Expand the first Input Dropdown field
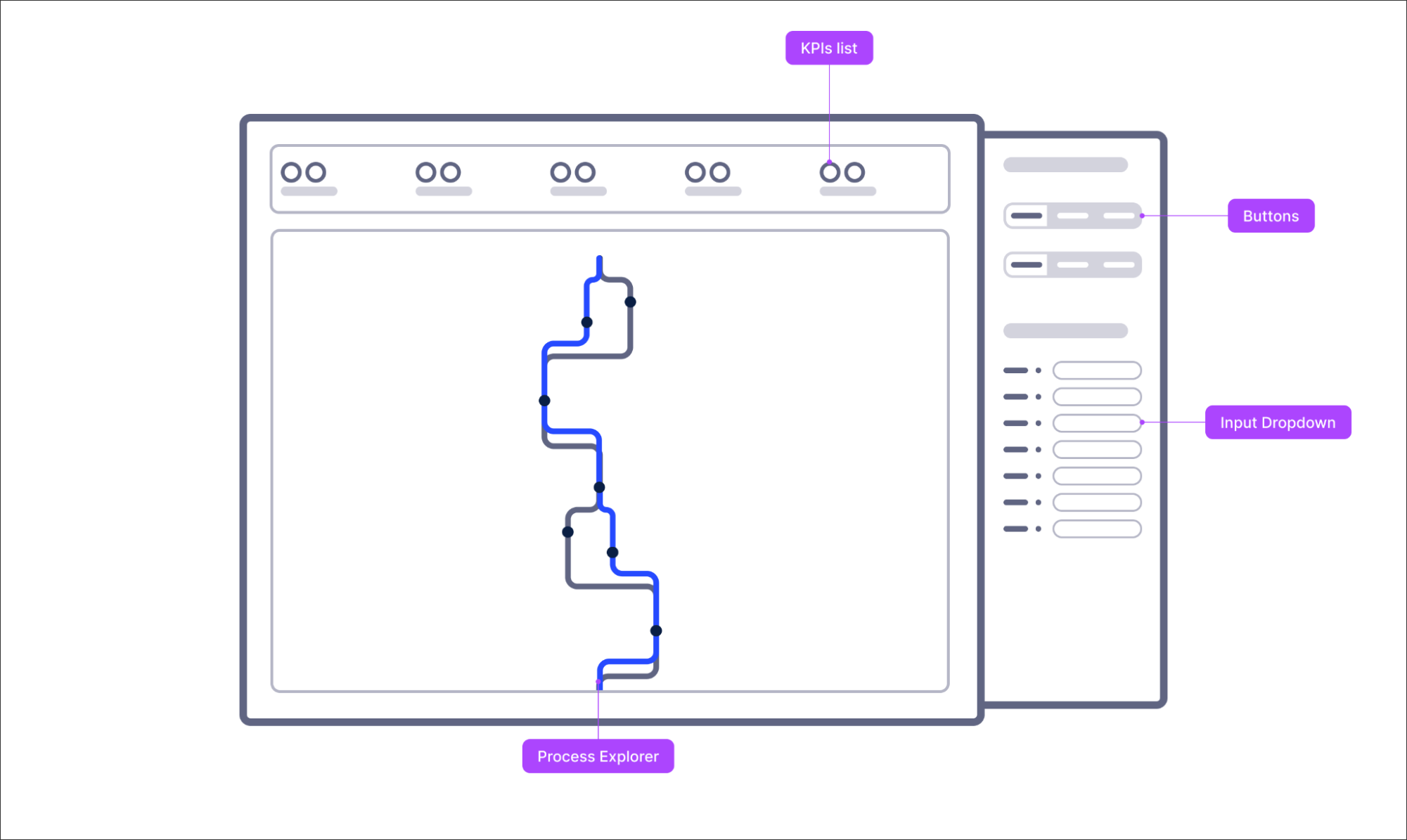1407x840 pixels. tap(1096, 370)
